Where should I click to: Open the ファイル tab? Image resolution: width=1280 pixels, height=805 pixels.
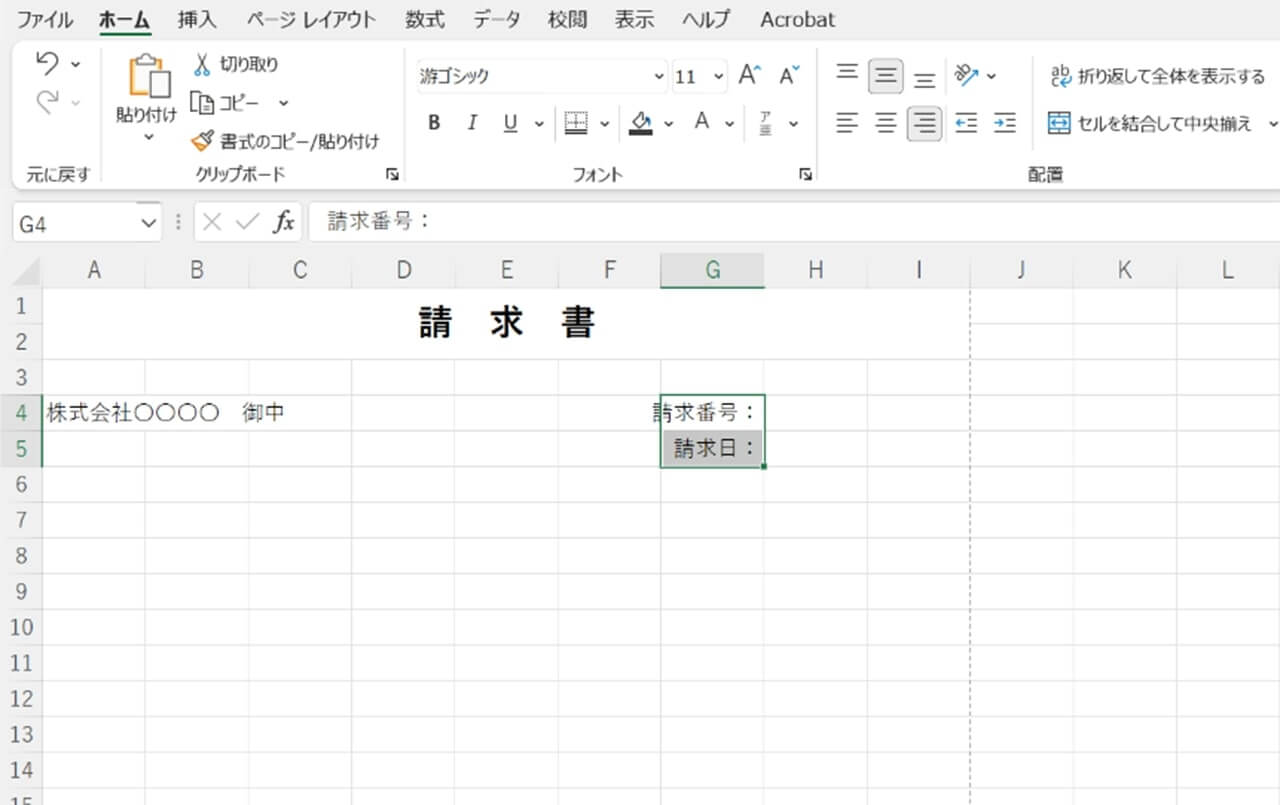coord(45,19)
